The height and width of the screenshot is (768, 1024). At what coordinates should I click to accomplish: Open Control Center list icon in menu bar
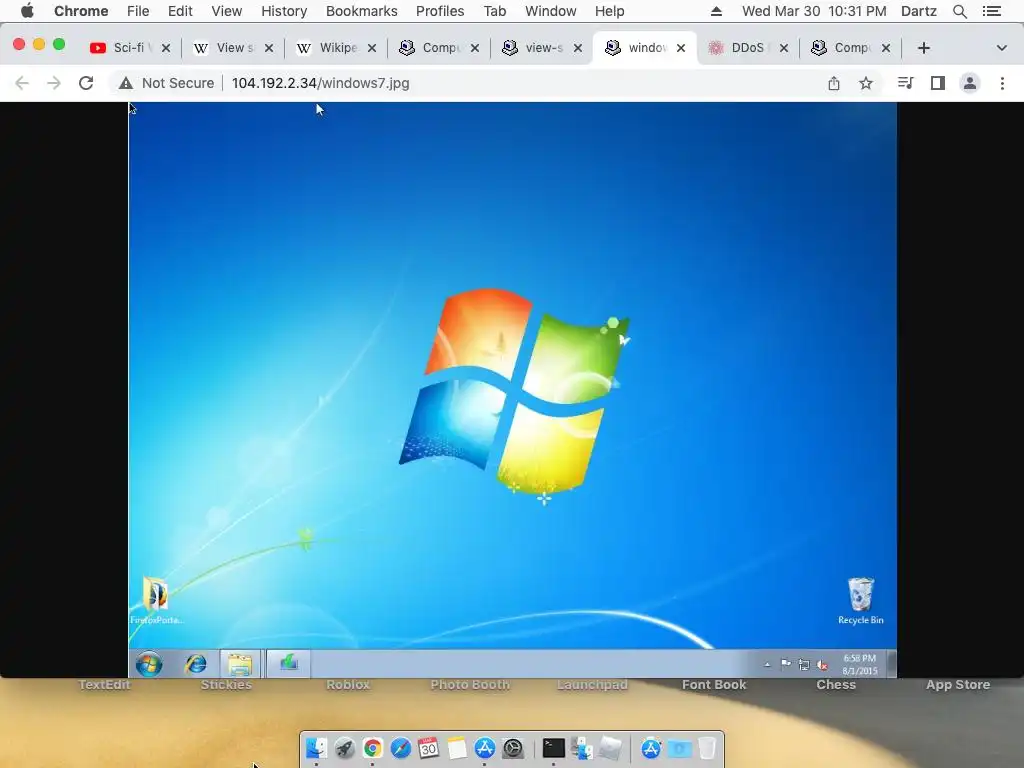(991, 11)
